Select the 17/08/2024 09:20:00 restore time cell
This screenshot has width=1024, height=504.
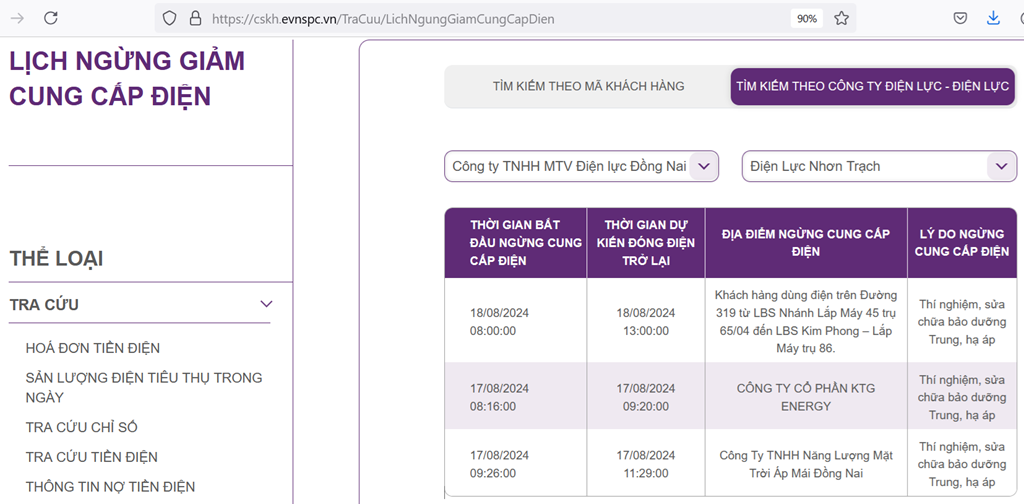point(646,397)
